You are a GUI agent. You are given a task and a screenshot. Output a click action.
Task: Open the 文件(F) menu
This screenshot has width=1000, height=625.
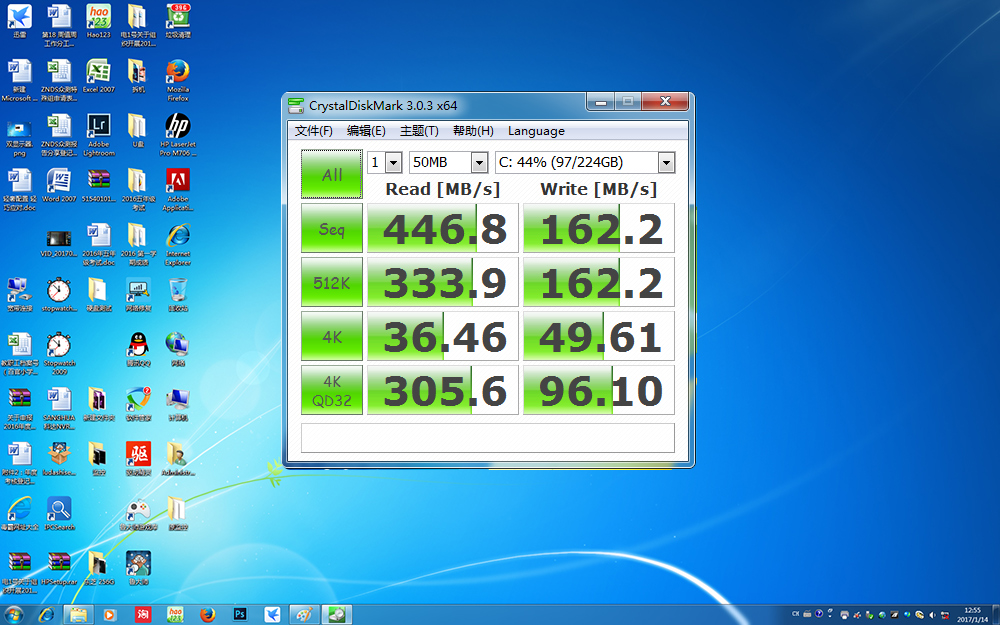[314, 131]
